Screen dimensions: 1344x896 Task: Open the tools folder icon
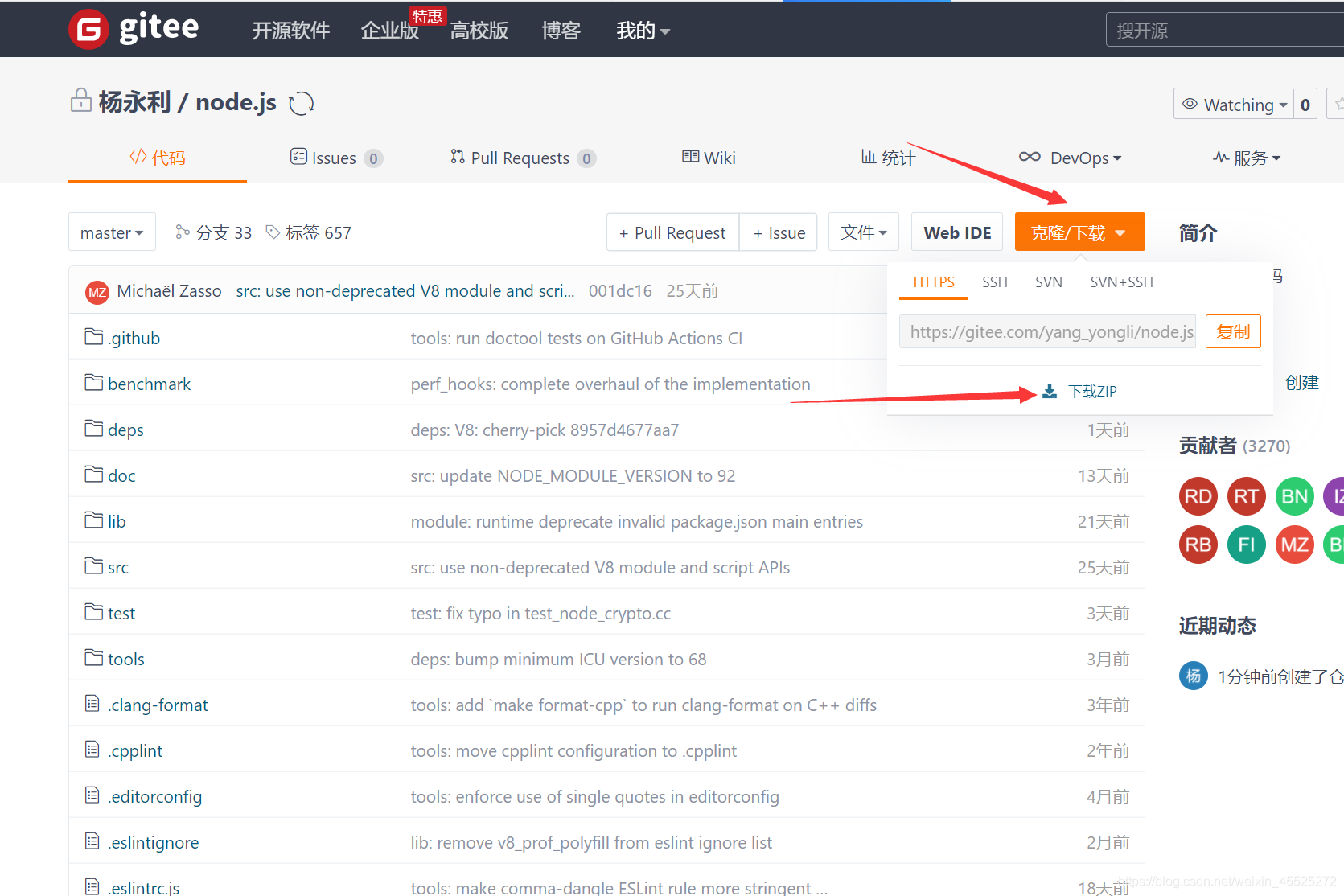click(94, 657)
